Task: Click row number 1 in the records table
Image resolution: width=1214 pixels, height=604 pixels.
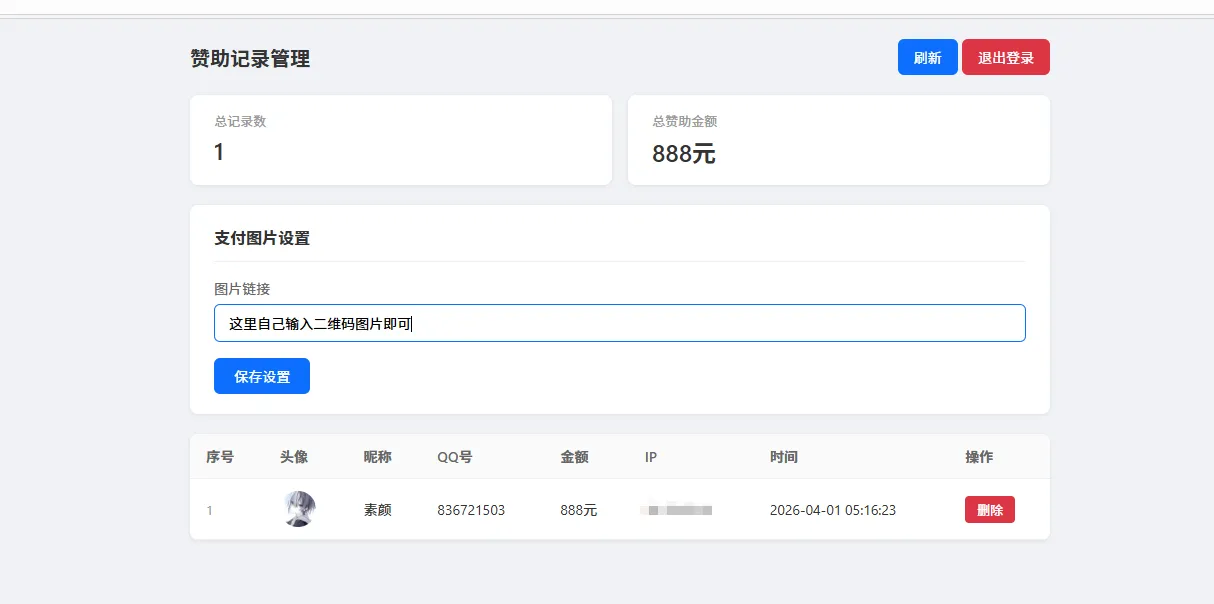Action: tap(208, 509)
